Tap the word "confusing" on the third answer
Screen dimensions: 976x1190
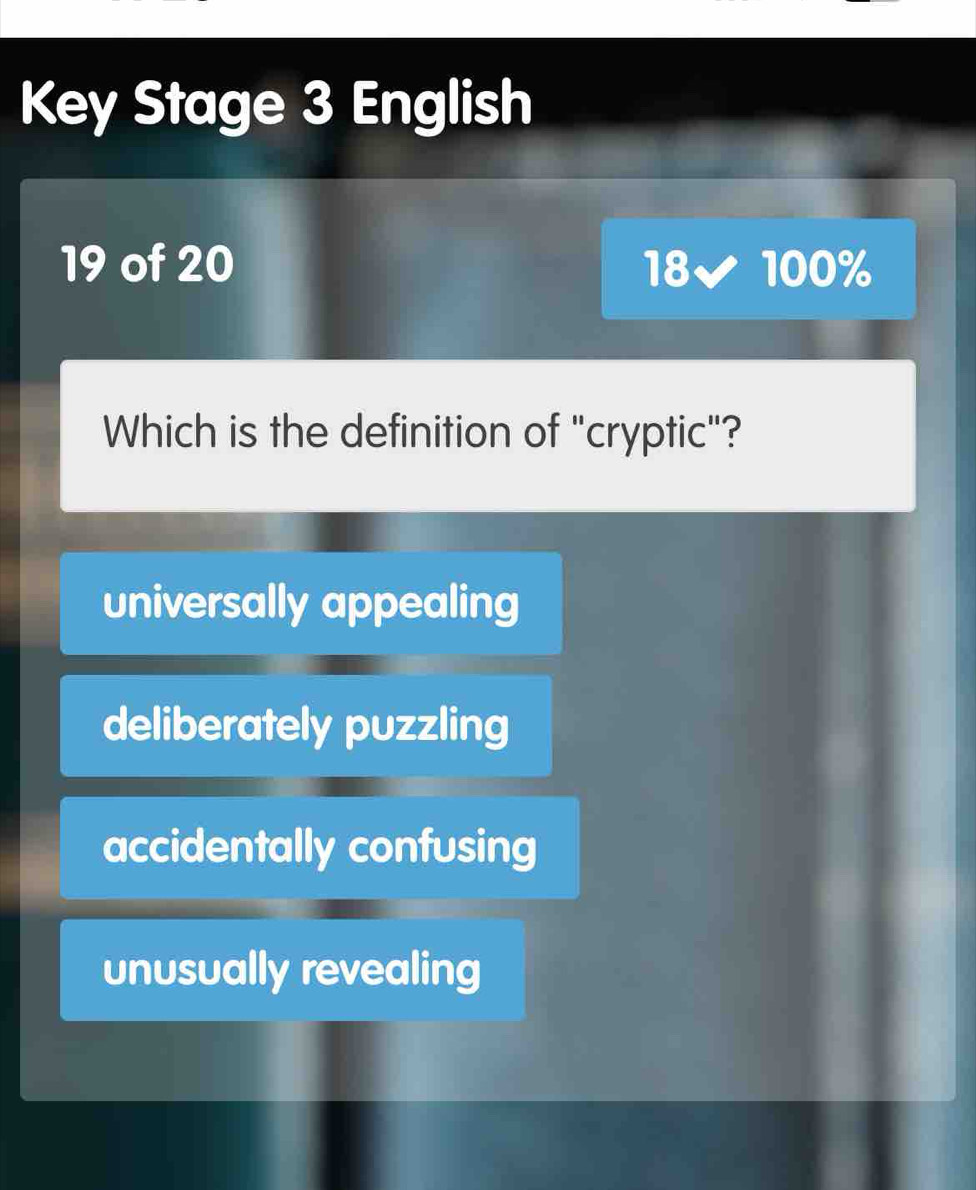click(x=442, y=848)
